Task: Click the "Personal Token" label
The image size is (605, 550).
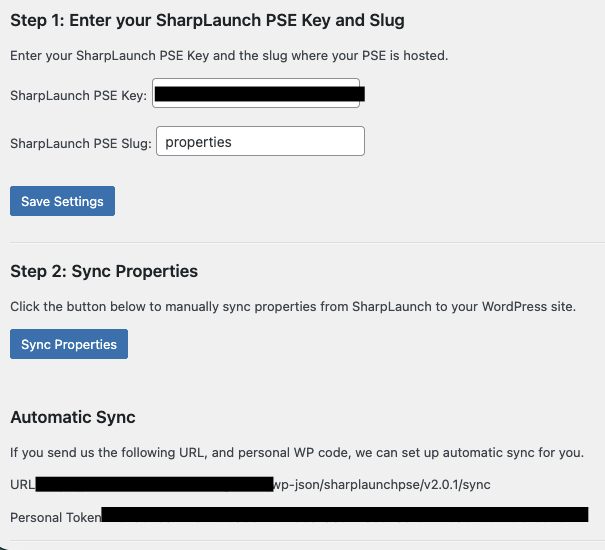Action: coord(55,517)
